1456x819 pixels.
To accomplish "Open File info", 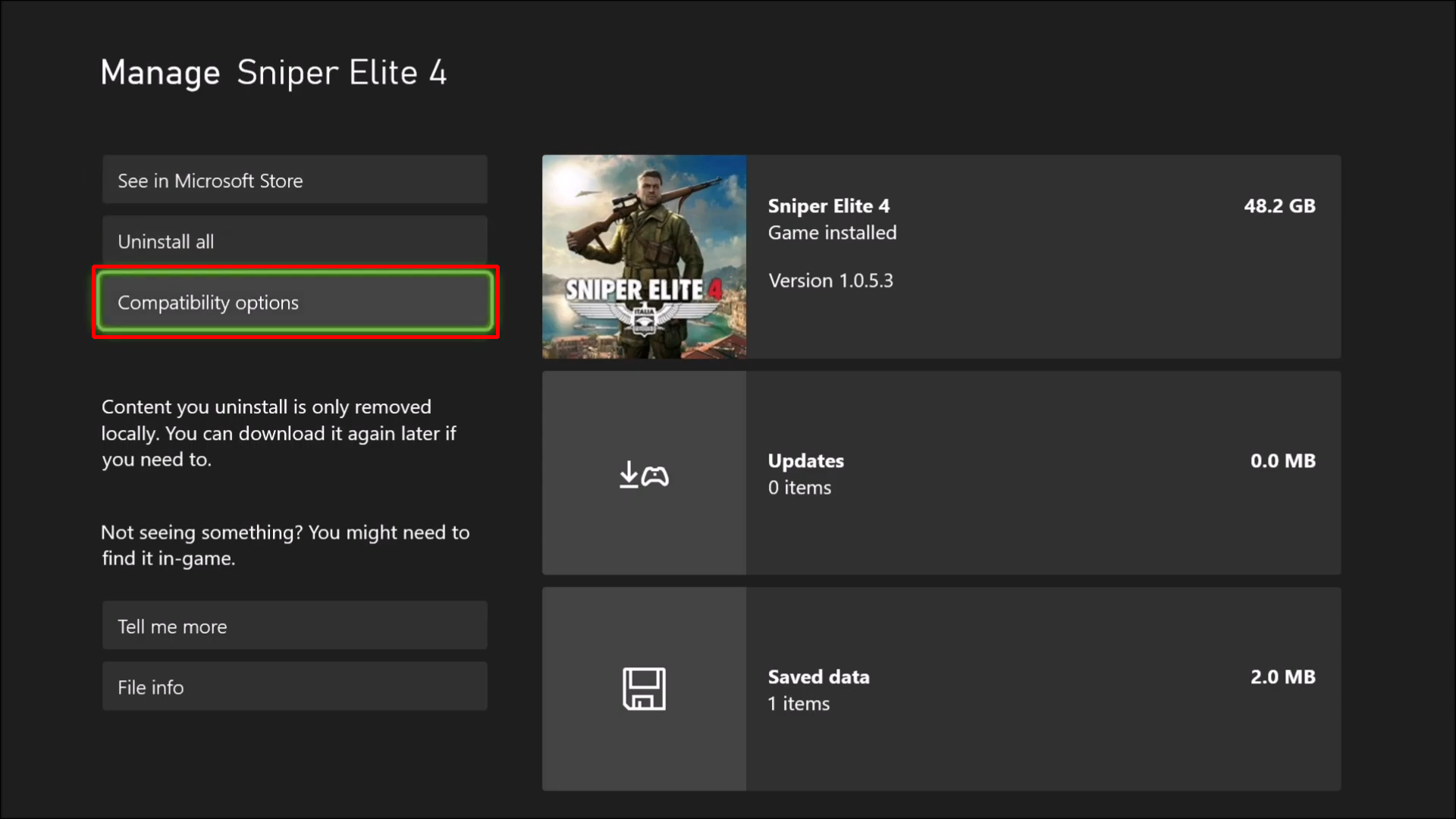I will [x=294, y=686].
